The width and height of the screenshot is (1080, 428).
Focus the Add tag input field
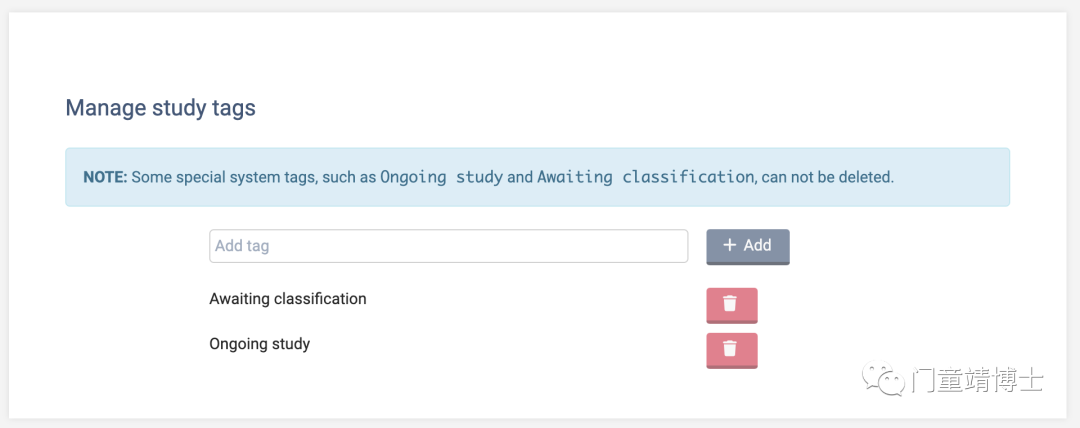(448, 246)
